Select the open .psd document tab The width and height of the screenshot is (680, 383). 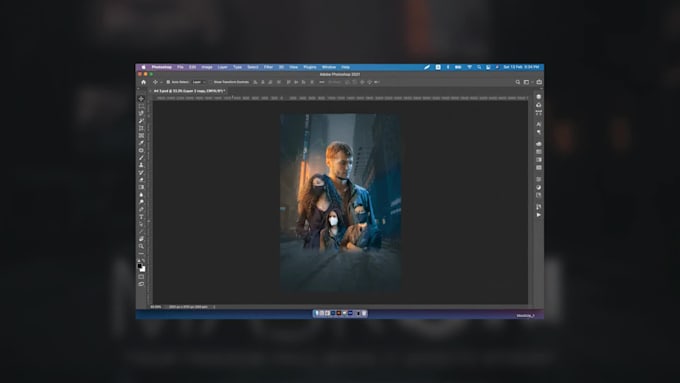(x=189, y=91)
